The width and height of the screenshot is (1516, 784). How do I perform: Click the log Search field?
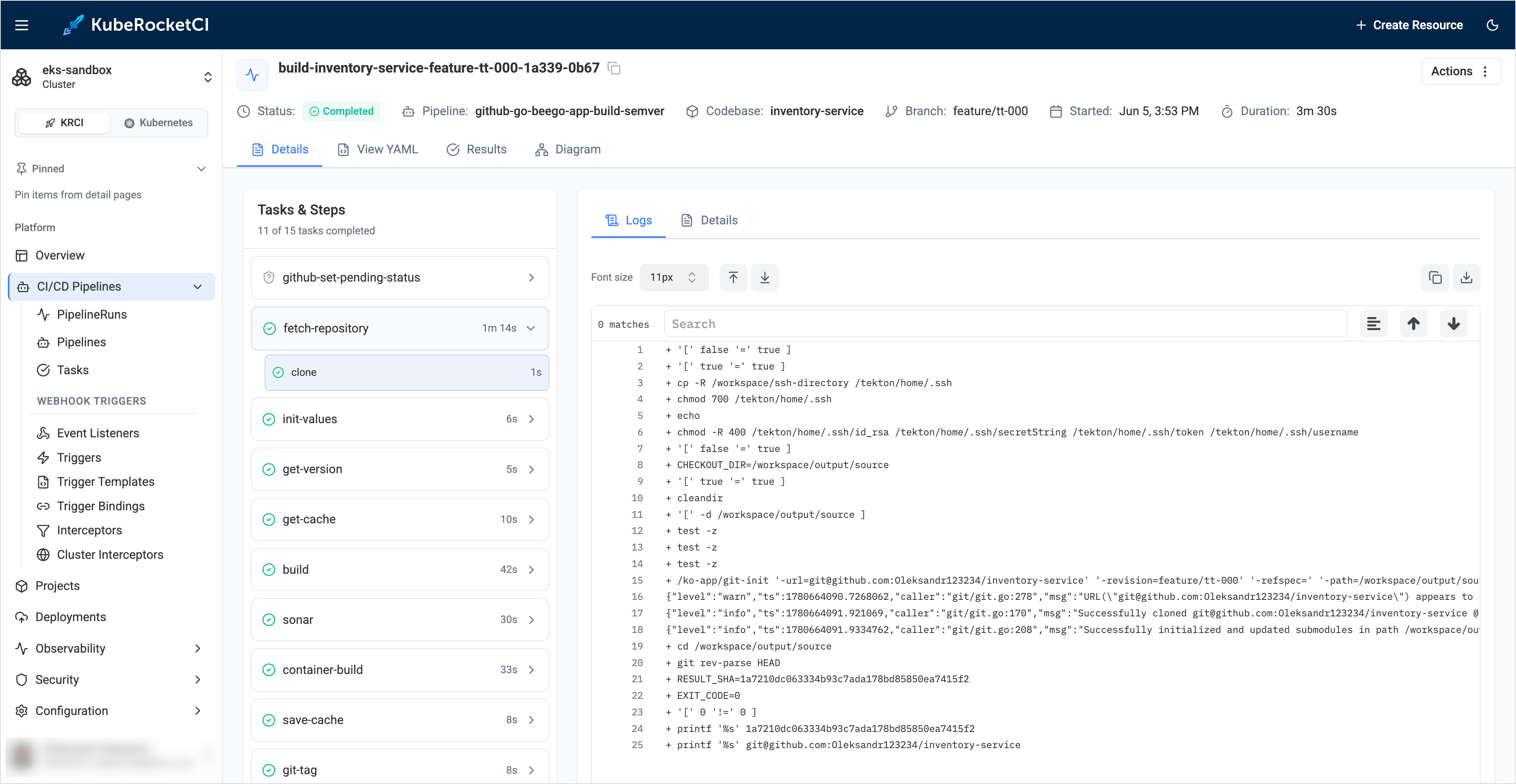click(x=1005, y=324)
